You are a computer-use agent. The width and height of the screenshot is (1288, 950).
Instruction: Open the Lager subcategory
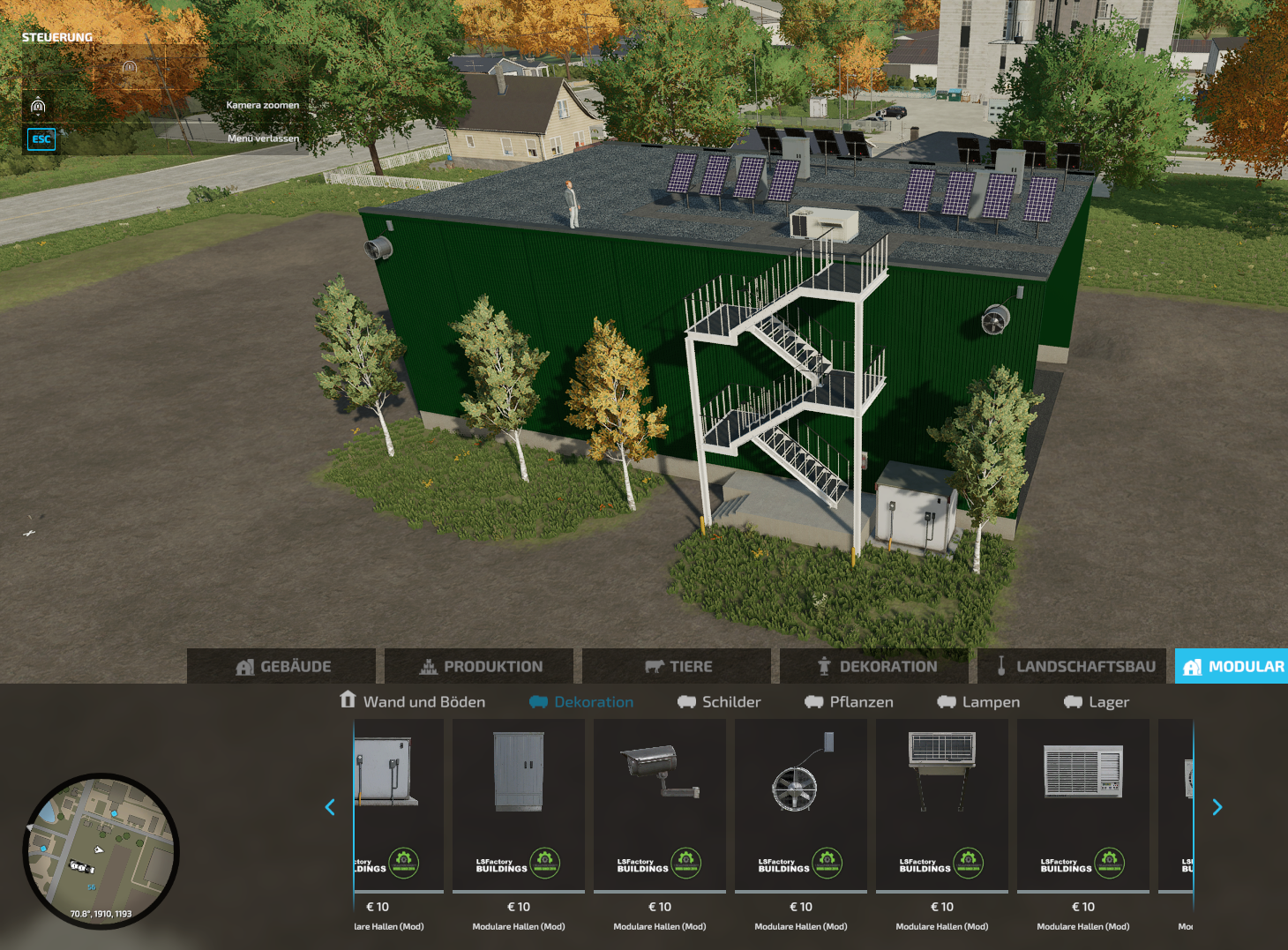tap(1097, 702)
